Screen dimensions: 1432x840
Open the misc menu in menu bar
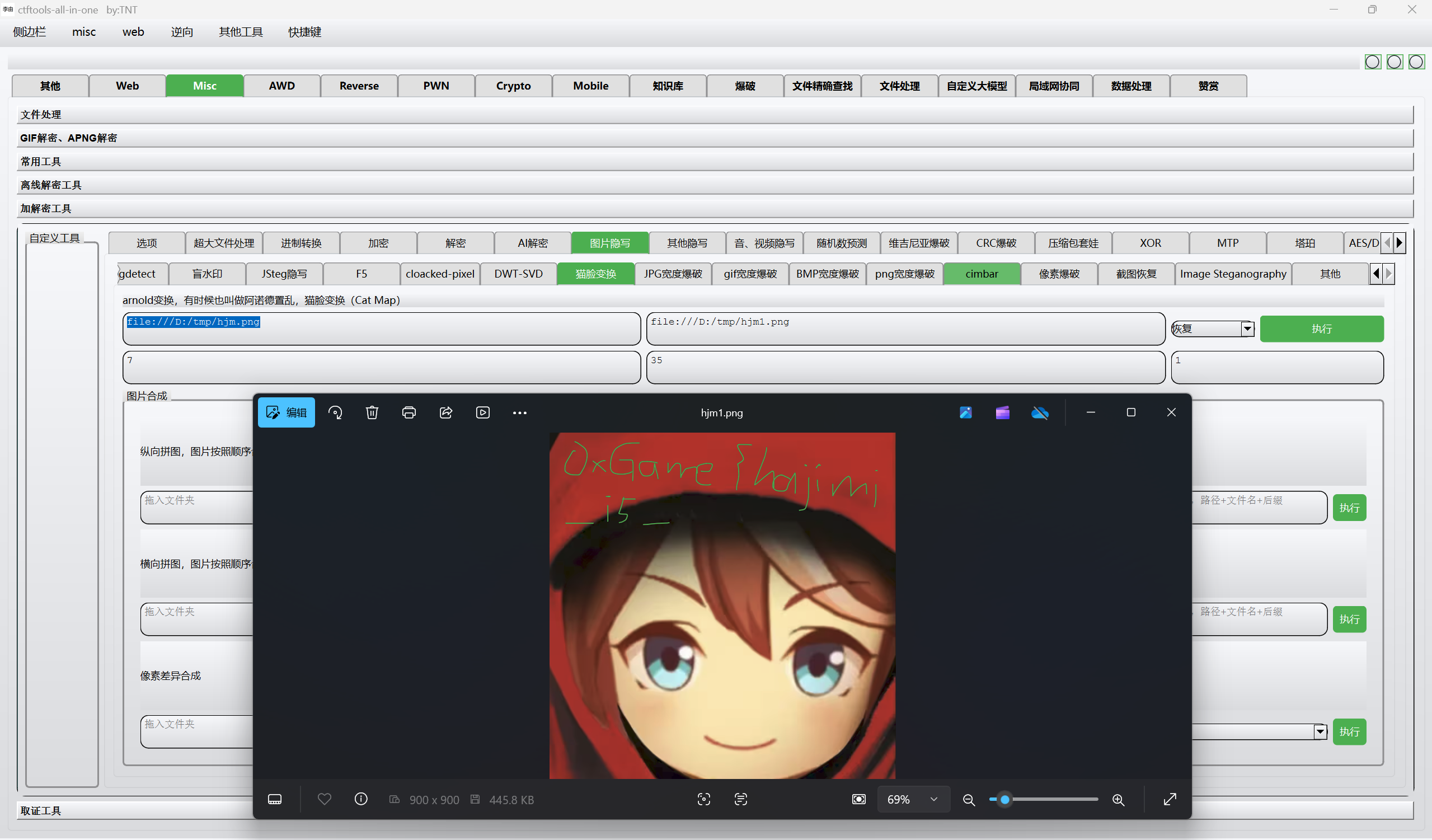pyautogui.click(x=84, y=32)
